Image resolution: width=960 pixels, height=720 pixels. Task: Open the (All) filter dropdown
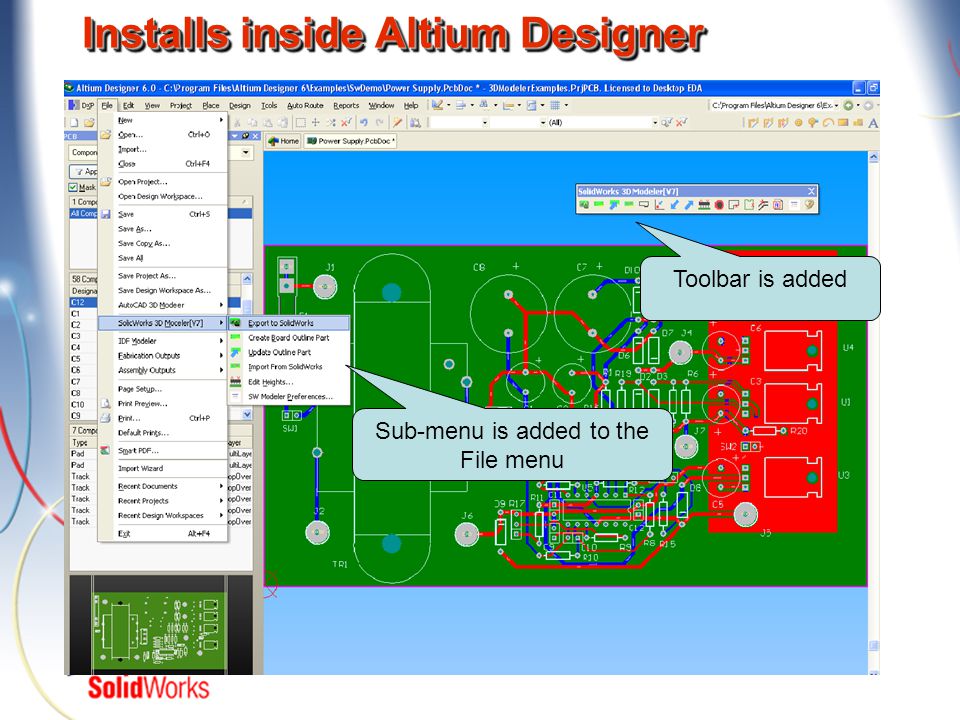[x=655, y=122]
